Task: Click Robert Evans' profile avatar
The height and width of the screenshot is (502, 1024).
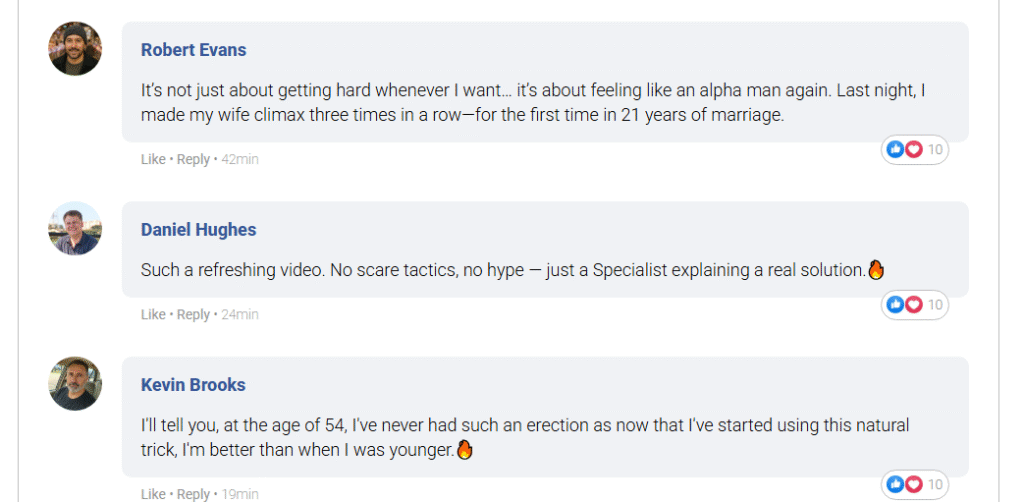Action: tap(75, 49)
